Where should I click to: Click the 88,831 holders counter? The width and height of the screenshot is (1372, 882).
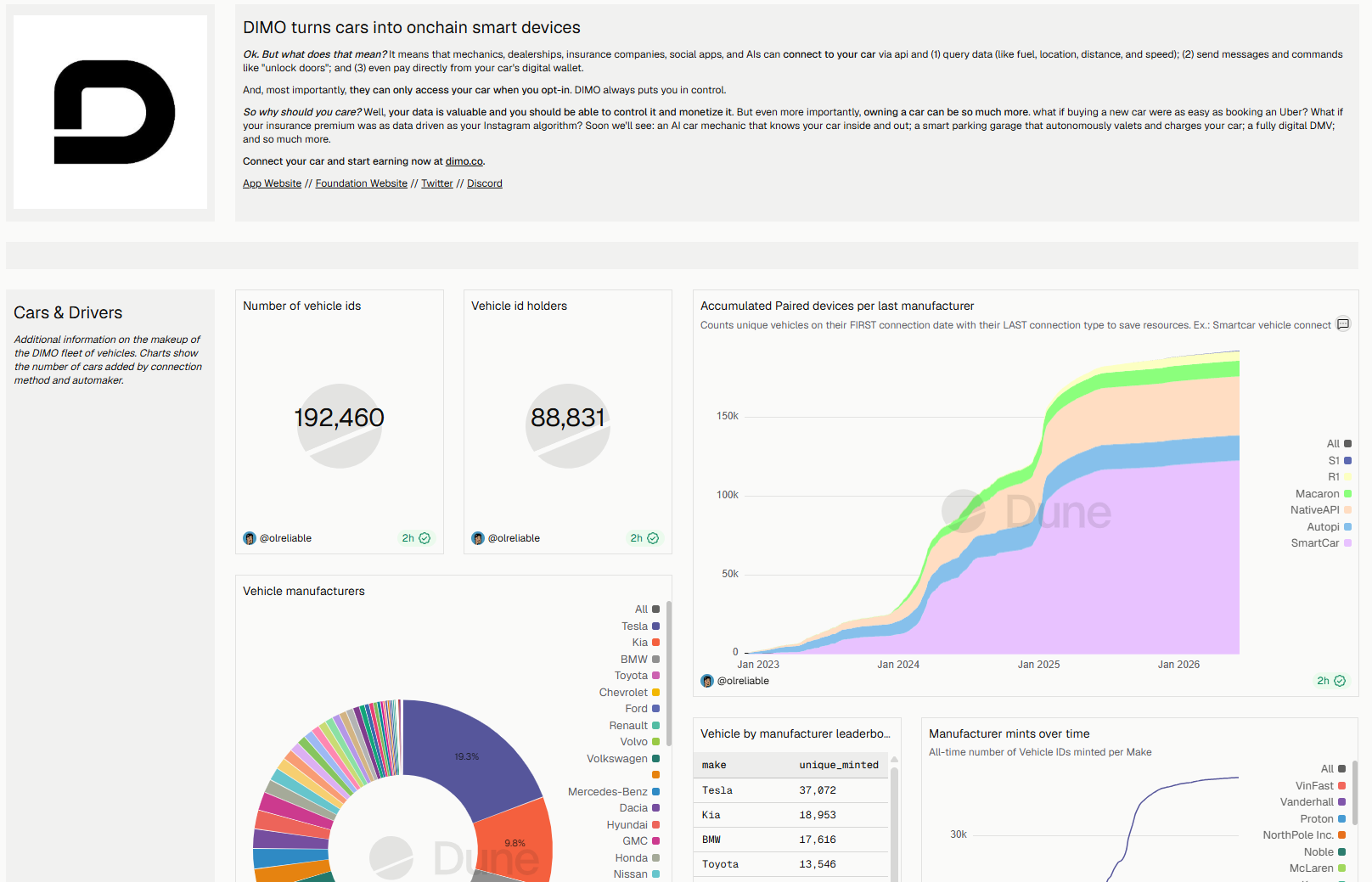(568, 418)
